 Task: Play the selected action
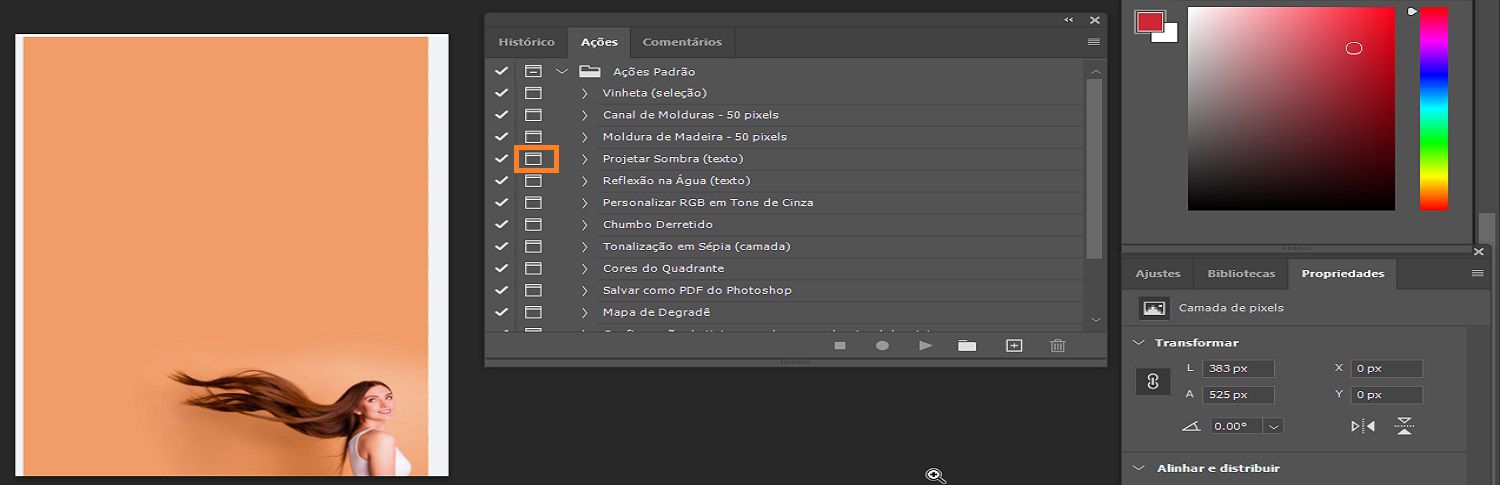(925, 345)
